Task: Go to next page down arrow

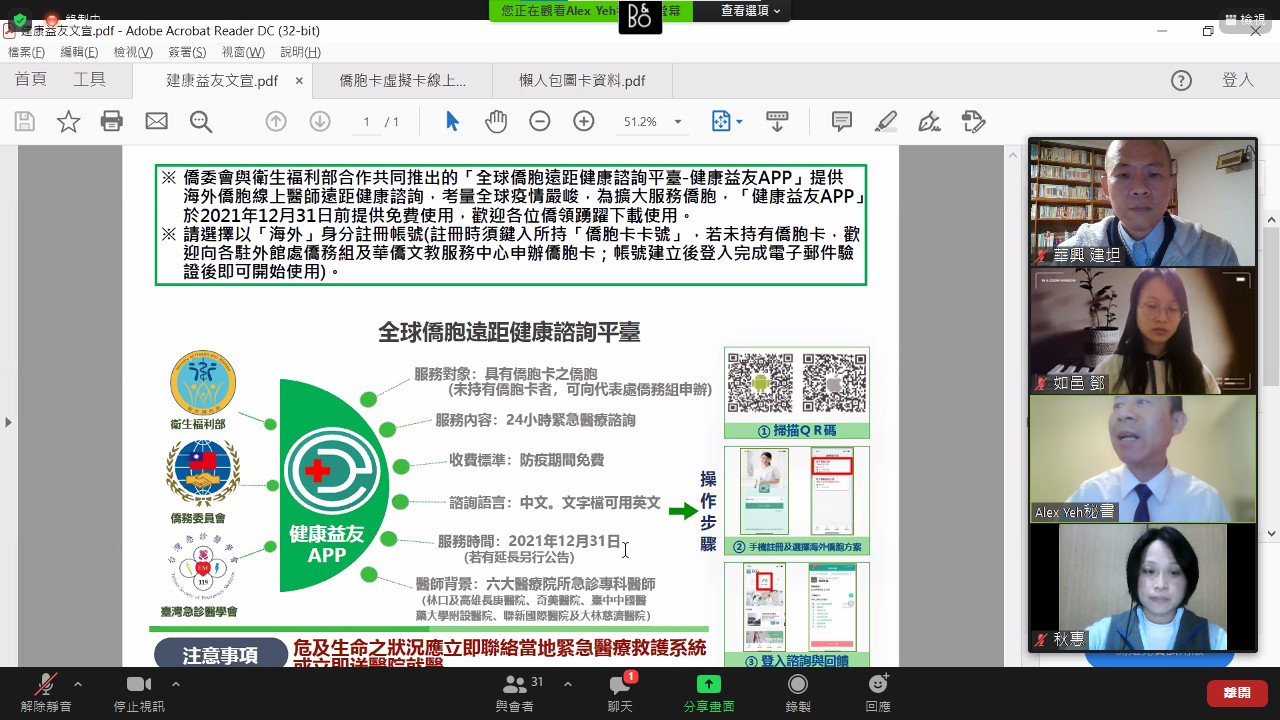Action: [320, 122]
